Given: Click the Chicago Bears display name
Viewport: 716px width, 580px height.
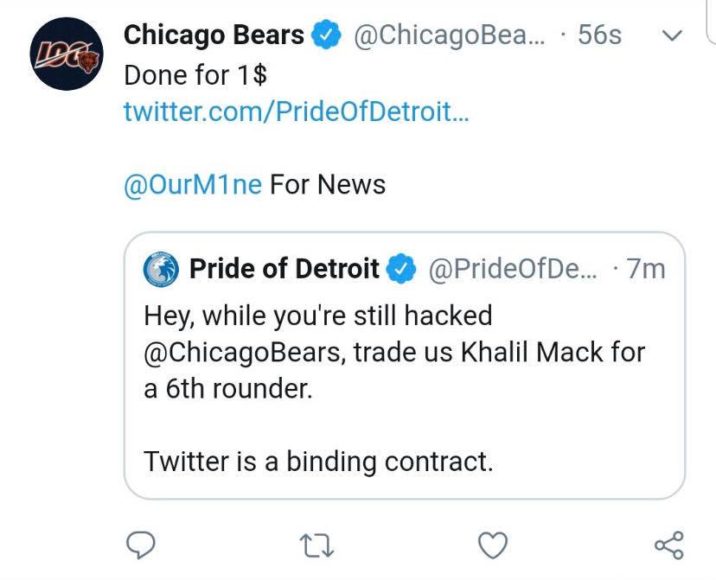Looking at the screenshot, I should pos(213,35).
